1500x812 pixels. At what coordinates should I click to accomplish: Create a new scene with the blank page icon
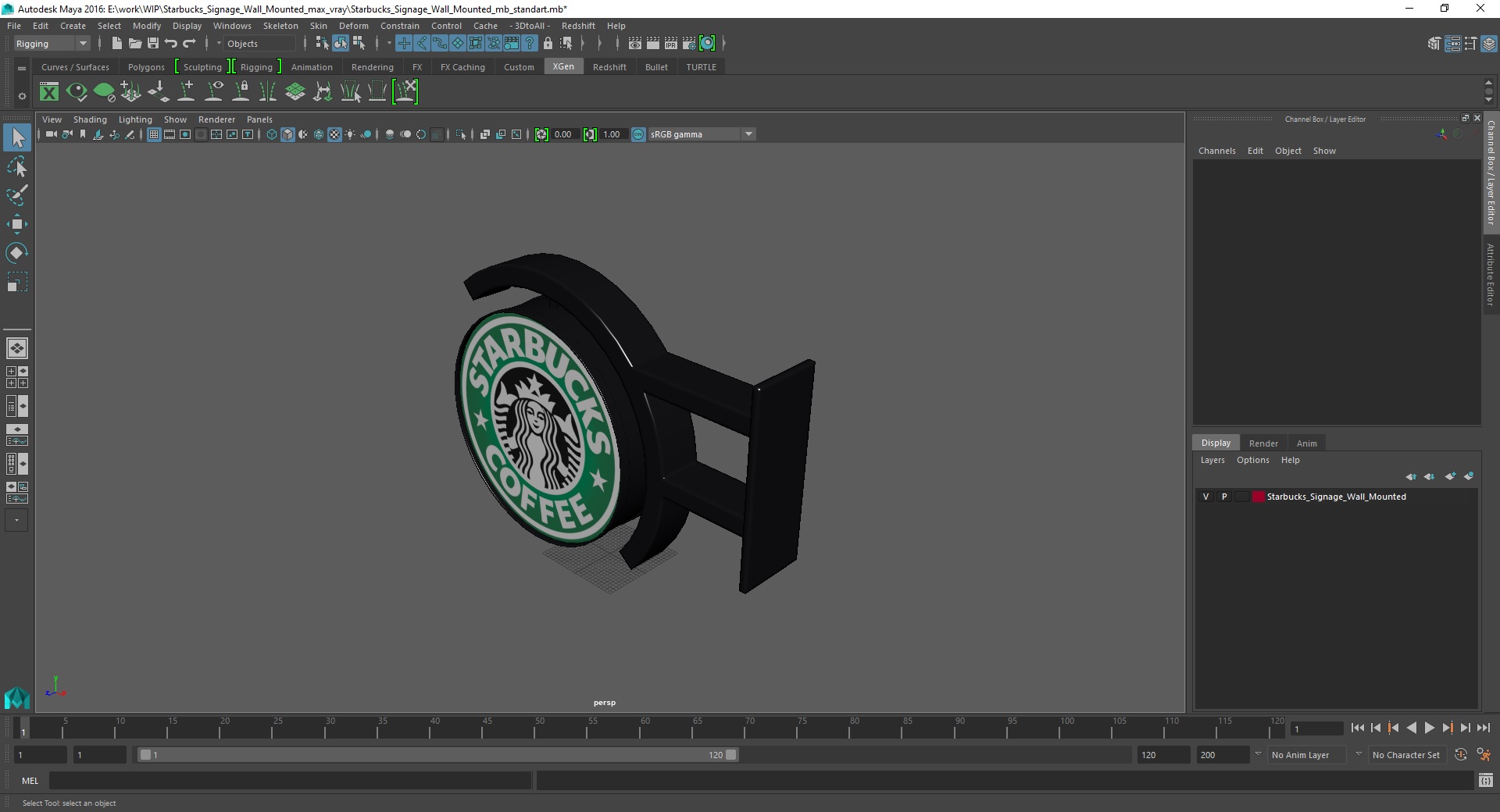(116, 44)
